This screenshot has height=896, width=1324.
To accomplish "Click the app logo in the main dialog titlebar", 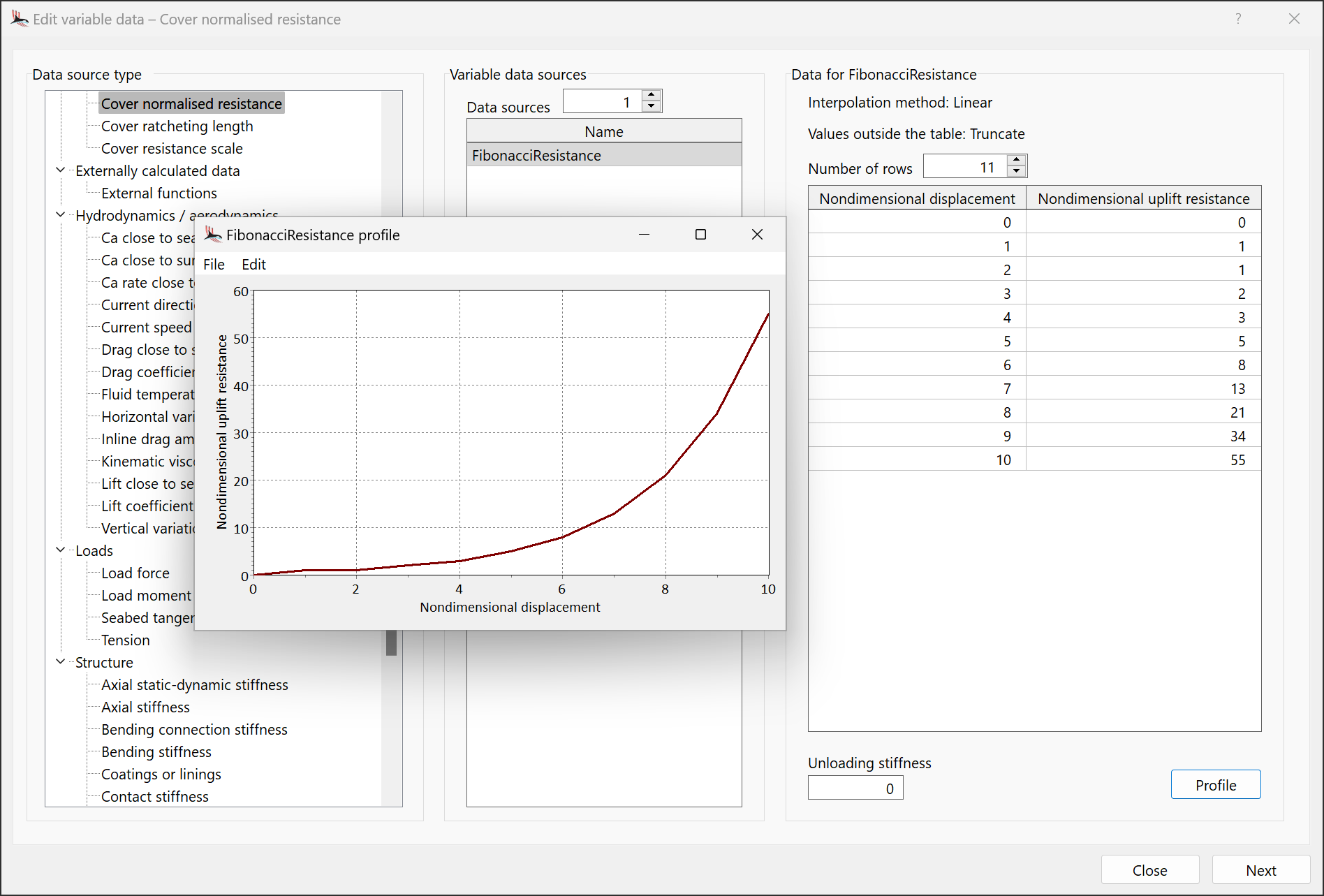I will click(x=20, y=19).
